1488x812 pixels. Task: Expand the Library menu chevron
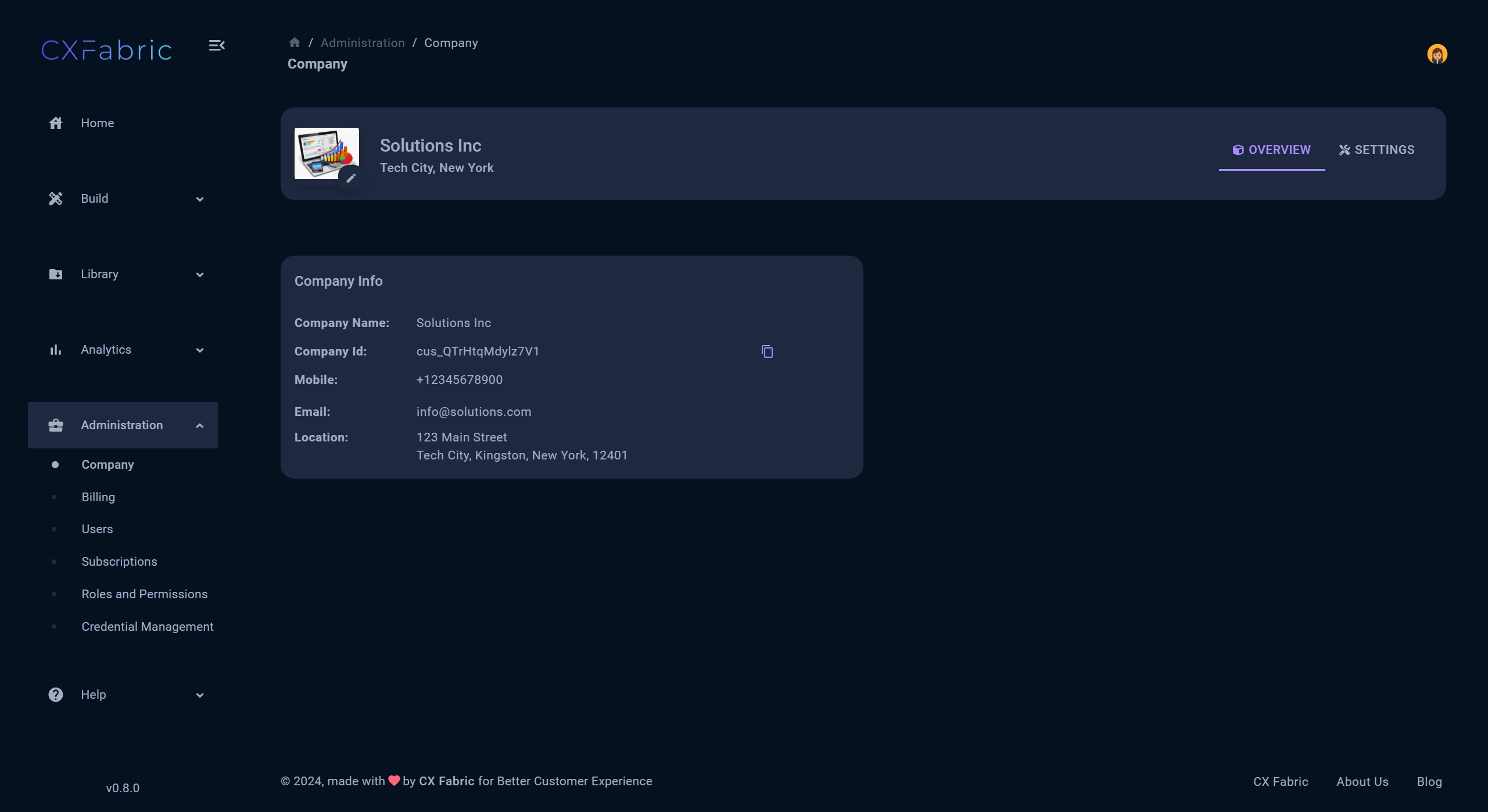click(200, 275)
